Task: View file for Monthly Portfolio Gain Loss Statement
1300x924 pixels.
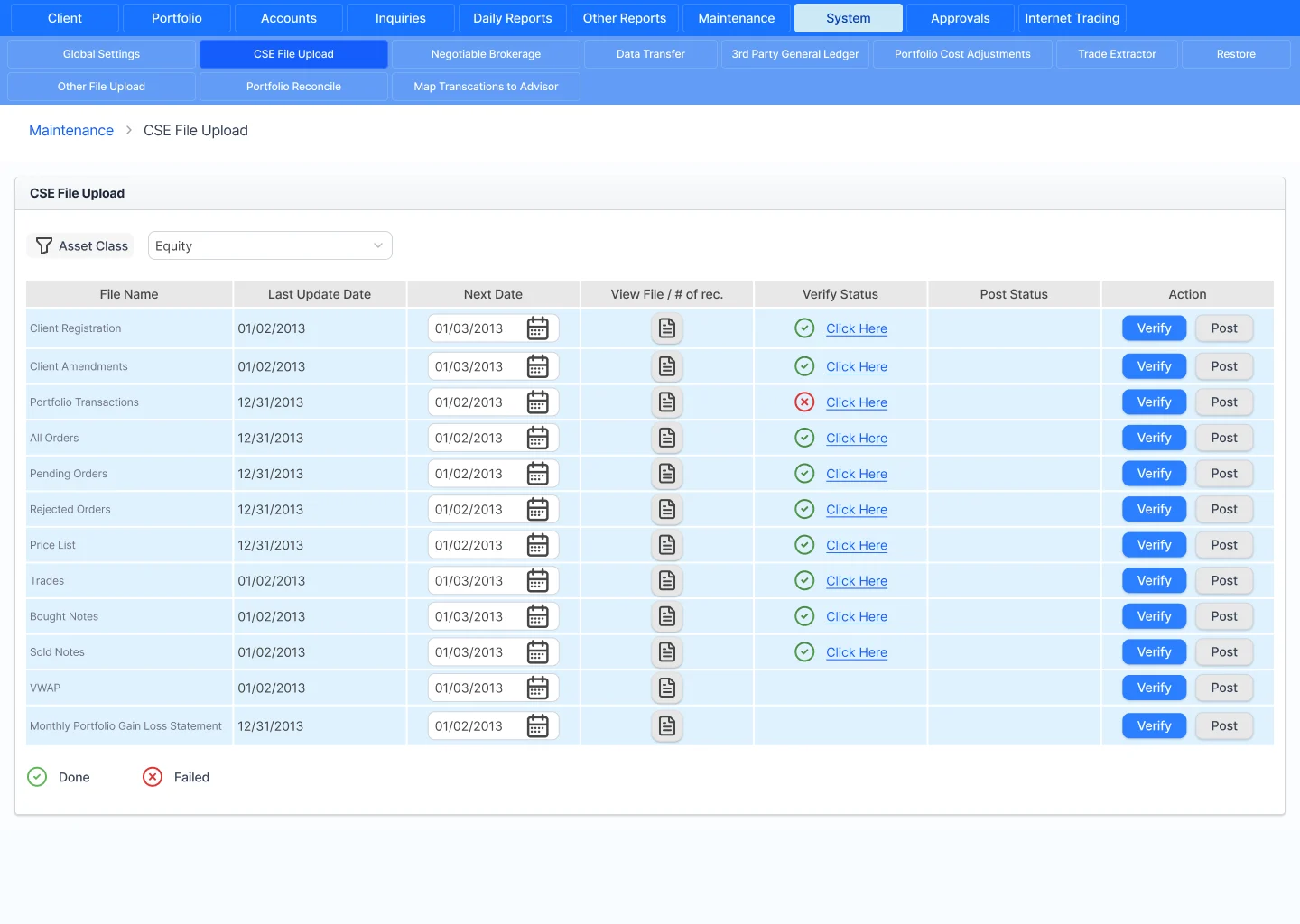Action: click(x=667, y=725)
